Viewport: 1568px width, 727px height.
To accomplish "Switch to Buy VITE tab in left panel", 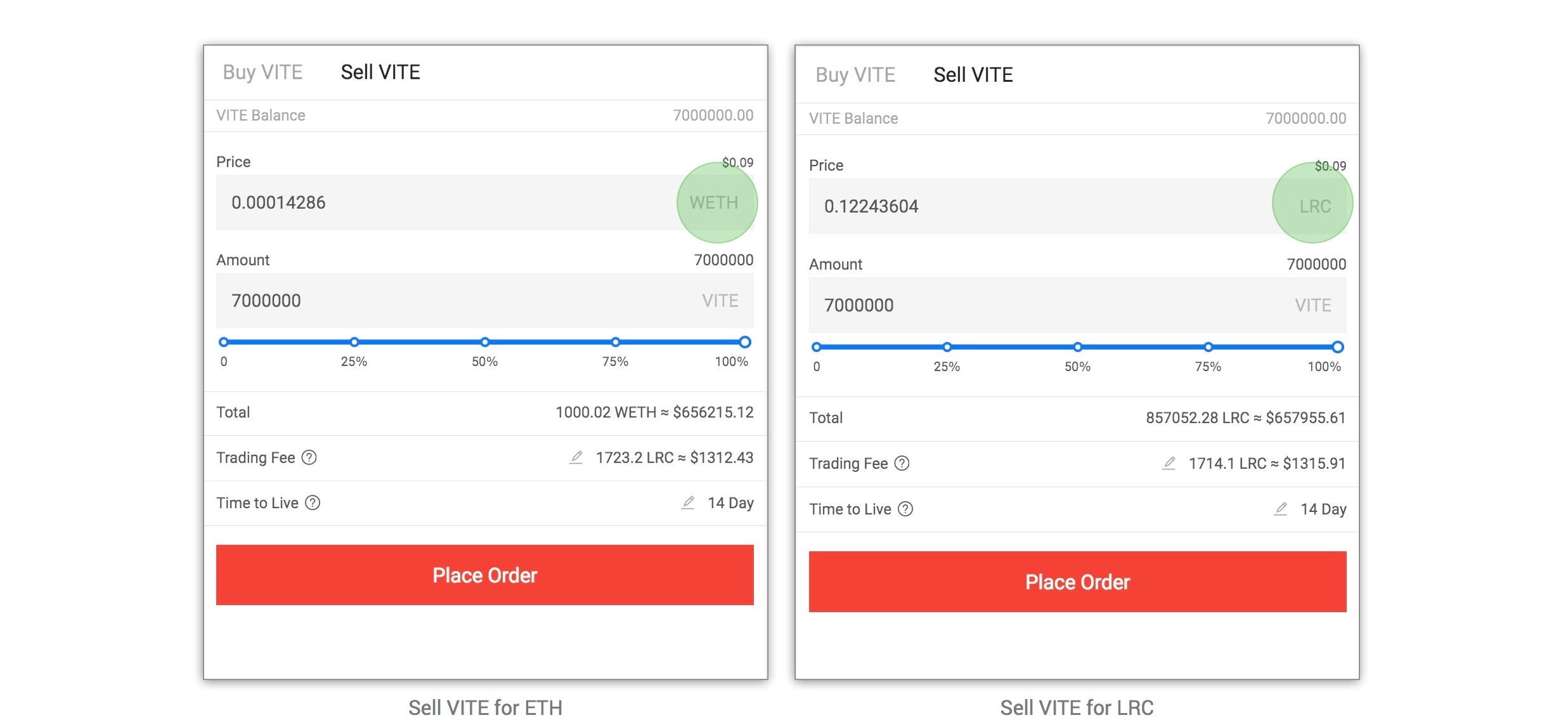I will 262,72.
